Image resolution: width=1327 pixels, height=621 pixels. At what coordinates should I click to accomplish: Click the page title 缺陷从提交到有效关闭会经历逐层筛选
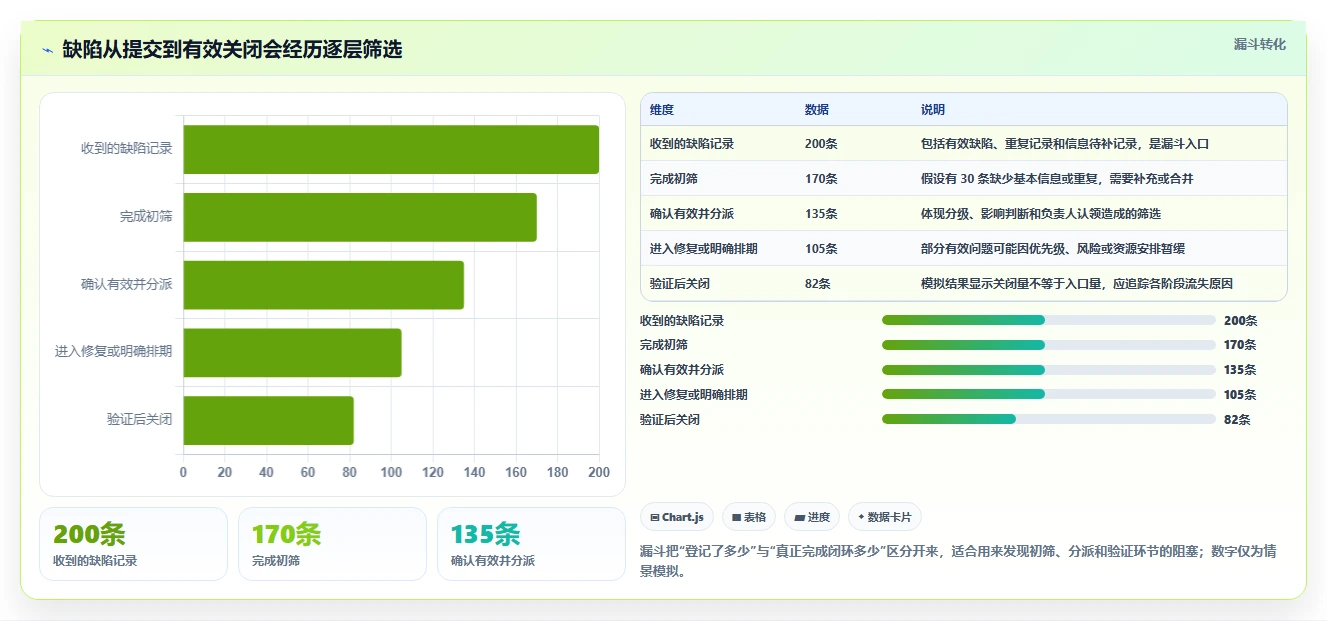(x=232, y=50)
